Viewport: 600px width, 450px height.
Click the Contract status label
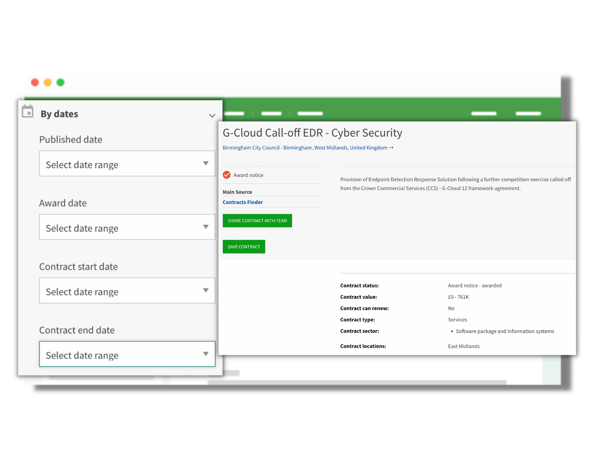click(x=359, y=285)
